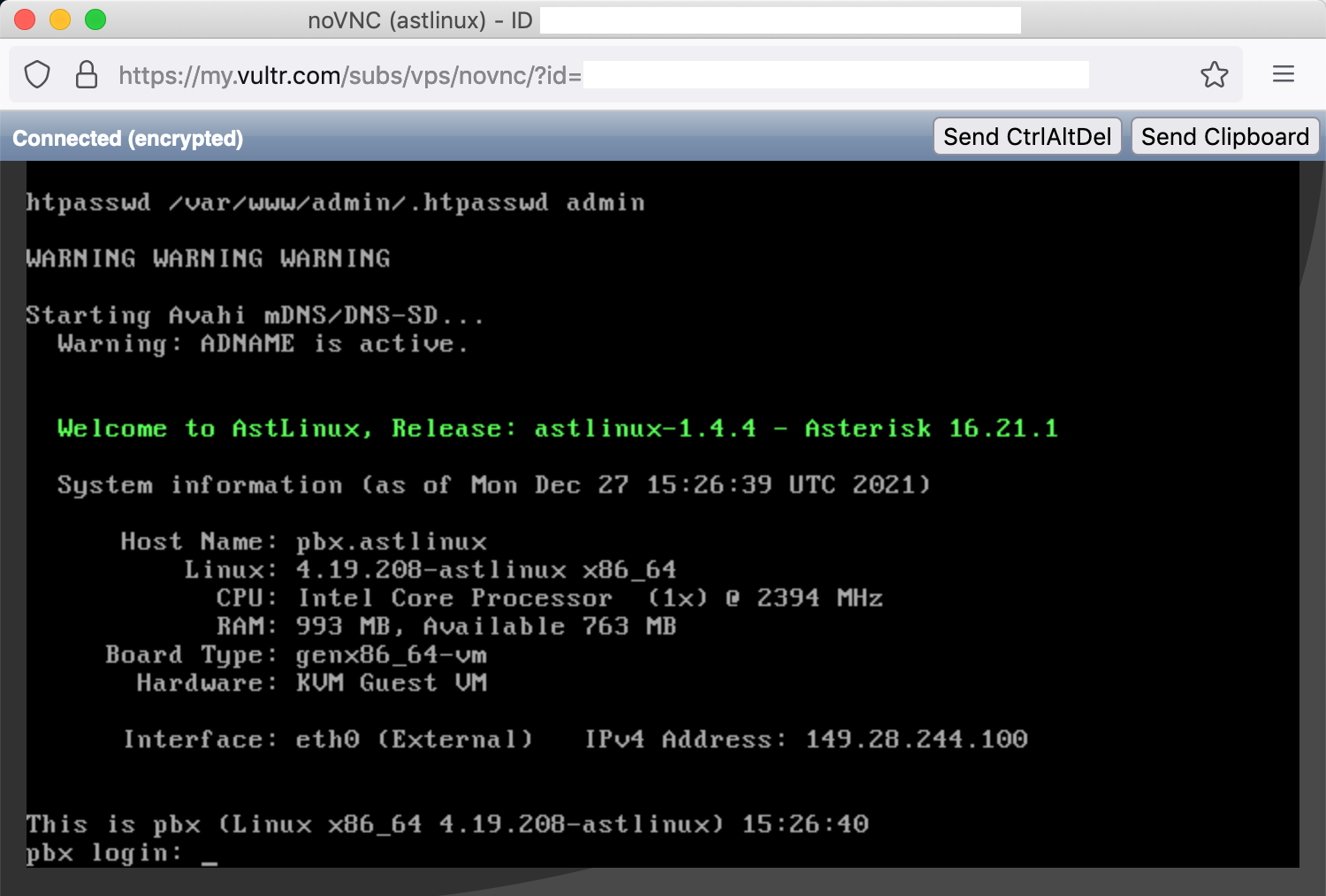Click the window title 'noVNC (astlinux) - ID'
This screenshot has width=1326, height=896.
420,20
